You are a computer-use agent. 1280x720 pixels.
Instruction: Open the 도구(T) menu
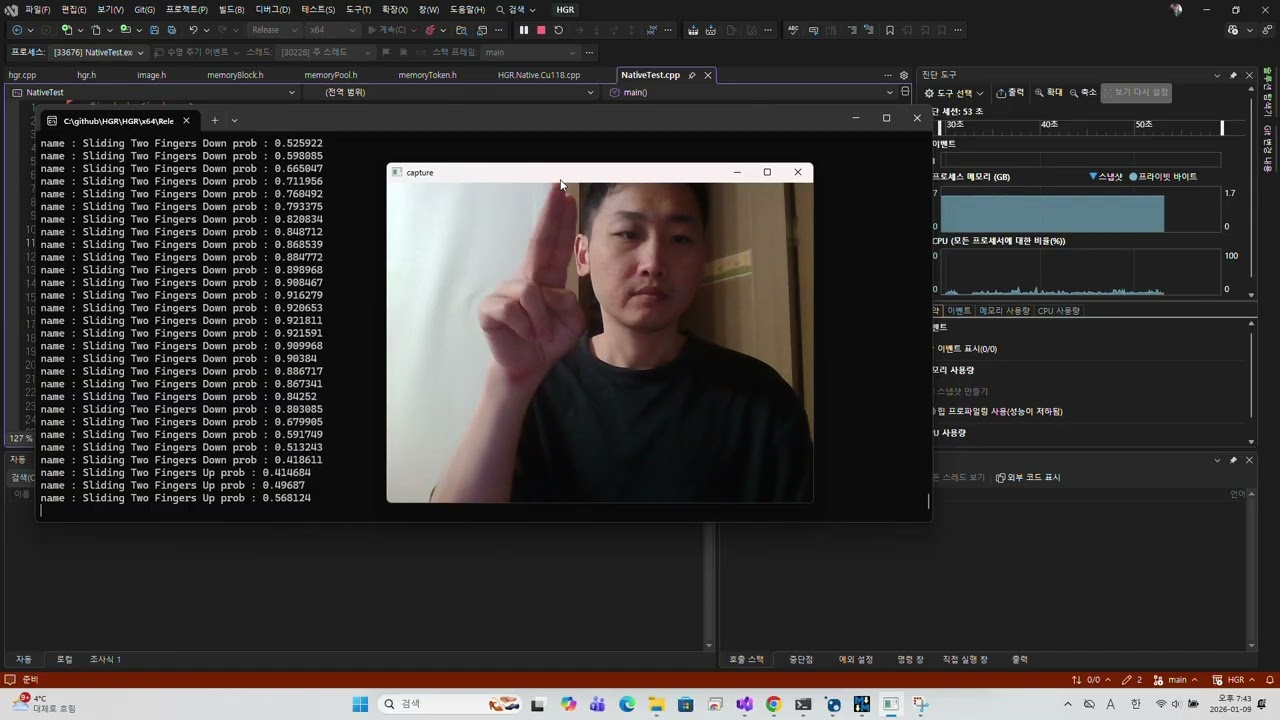tap(358, 10)
